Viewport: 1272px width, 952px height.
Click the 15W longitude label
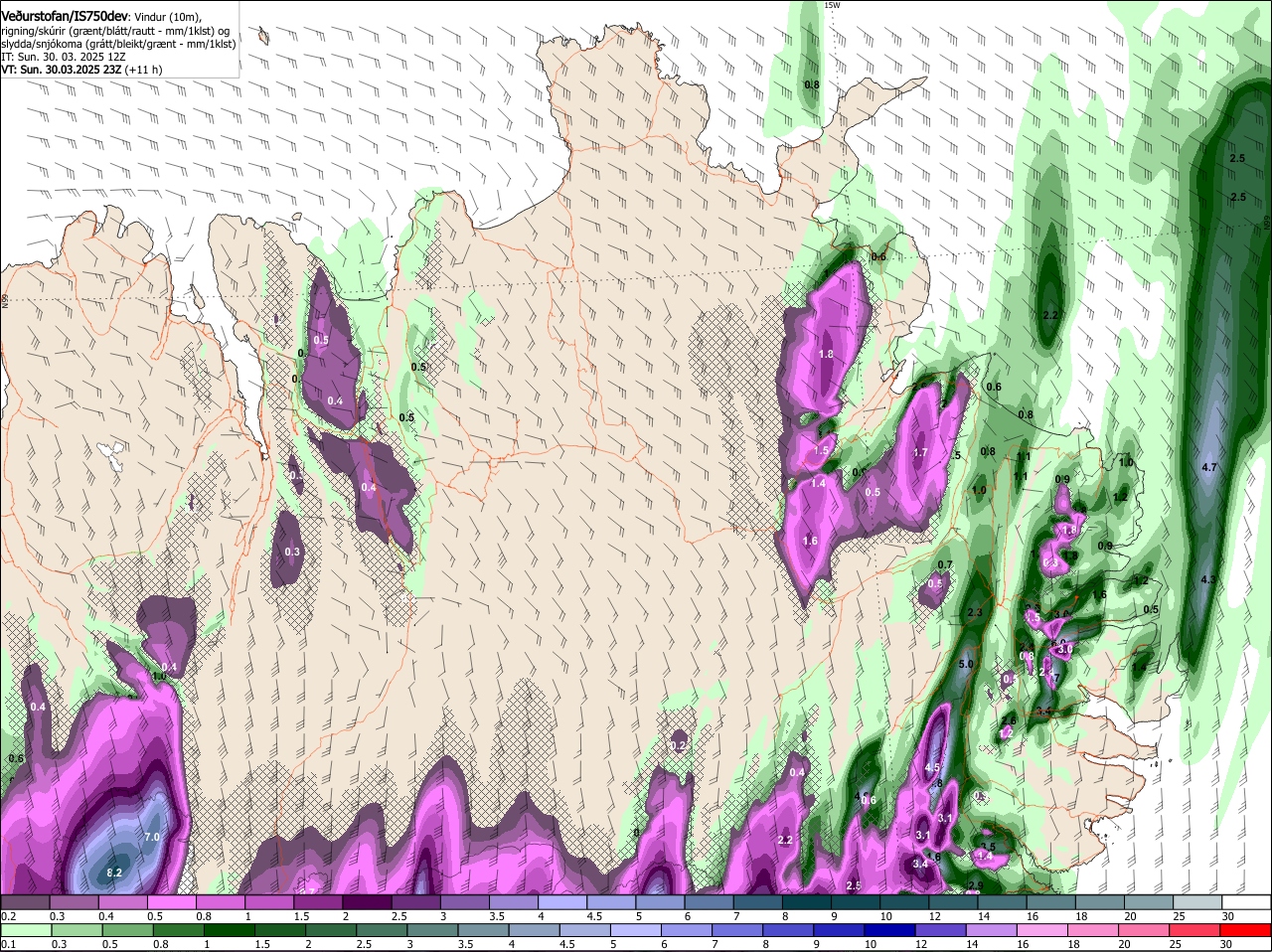833,5
